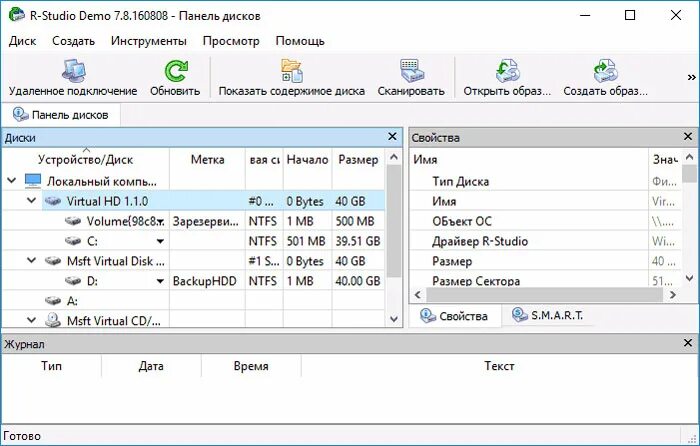Screen dimensions: 700x446
Task: Open the Просмотр menu
Action: tap(231, 41)
